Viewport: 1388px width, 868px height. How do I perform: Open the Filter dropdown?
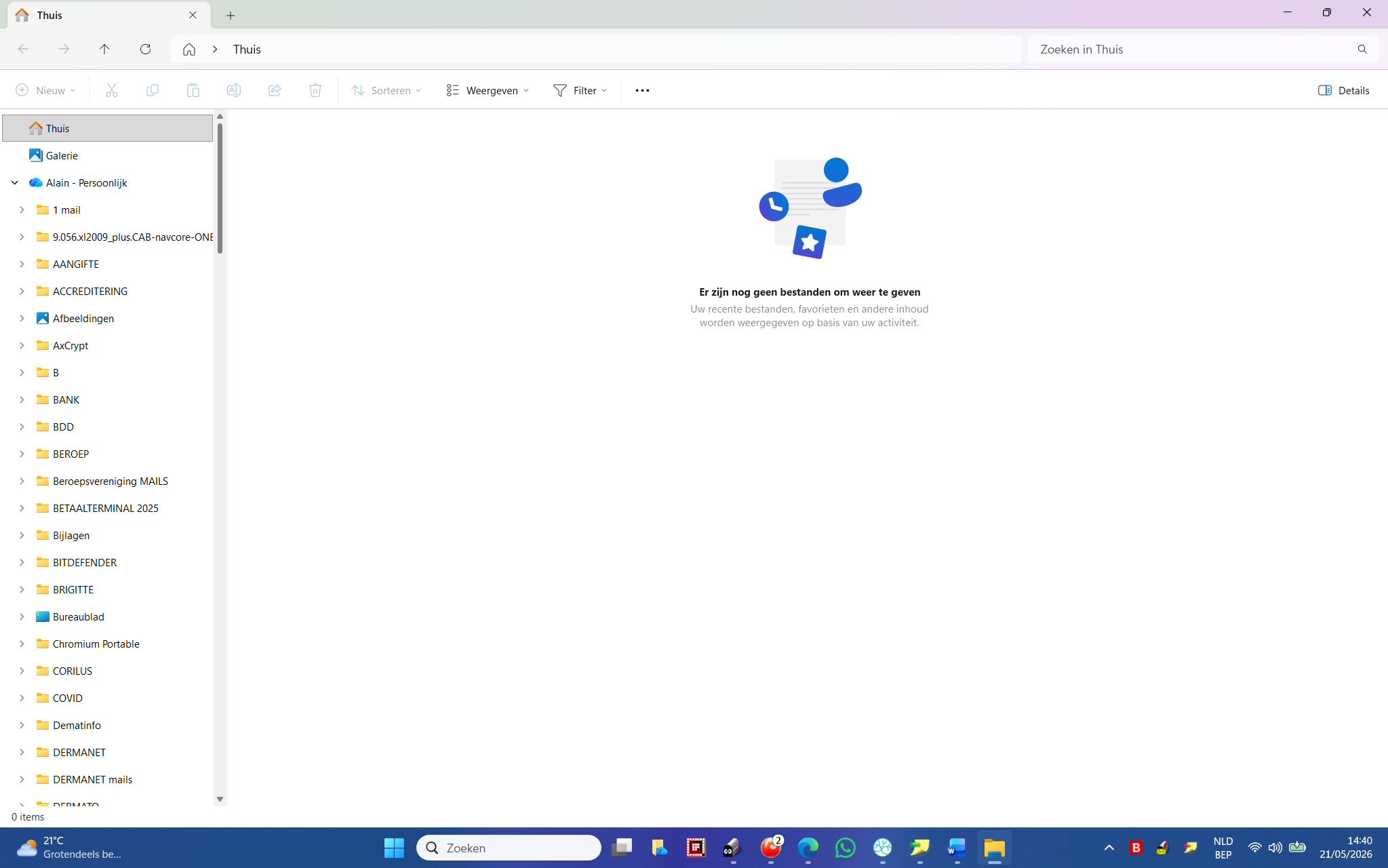[580, 90]
